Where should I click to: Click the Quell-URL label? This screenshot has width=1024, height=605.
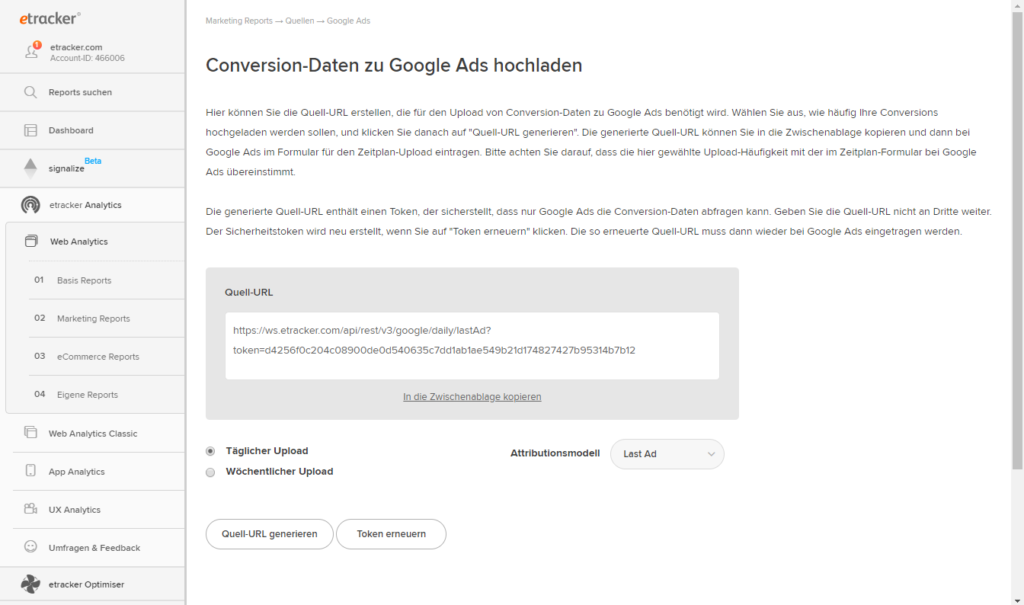tap(249, 292)
